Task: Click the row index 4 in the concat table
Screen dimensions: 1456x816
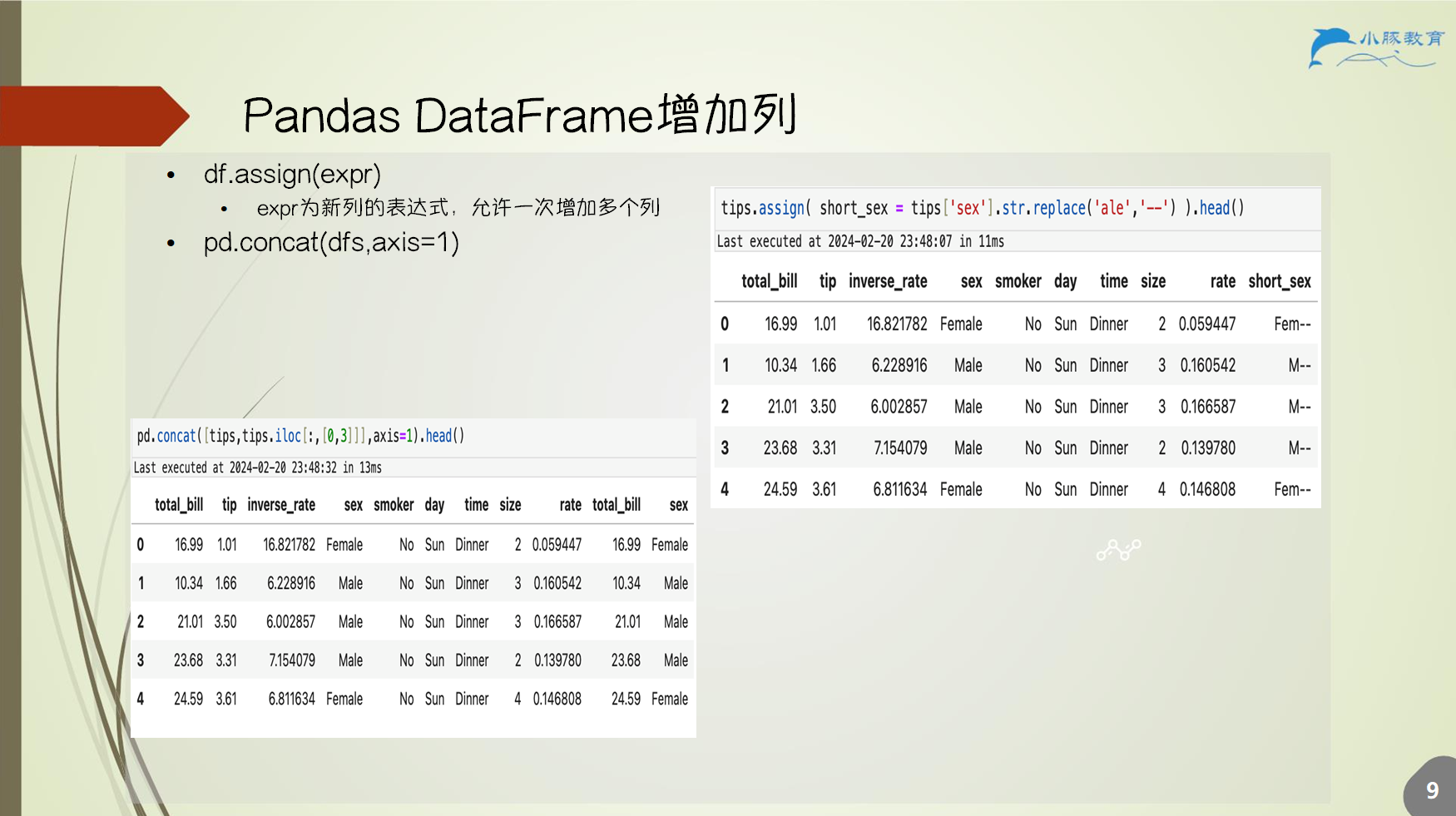Action: [x=141, y=699]
